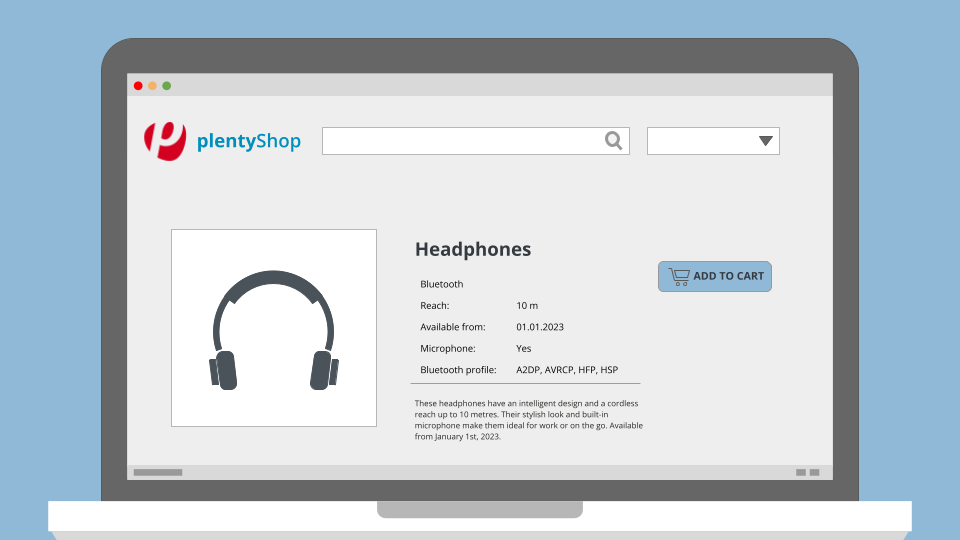Click the headphones product image
The width and height of the screenshot is (960, 540).
click(x=274, y=328)
